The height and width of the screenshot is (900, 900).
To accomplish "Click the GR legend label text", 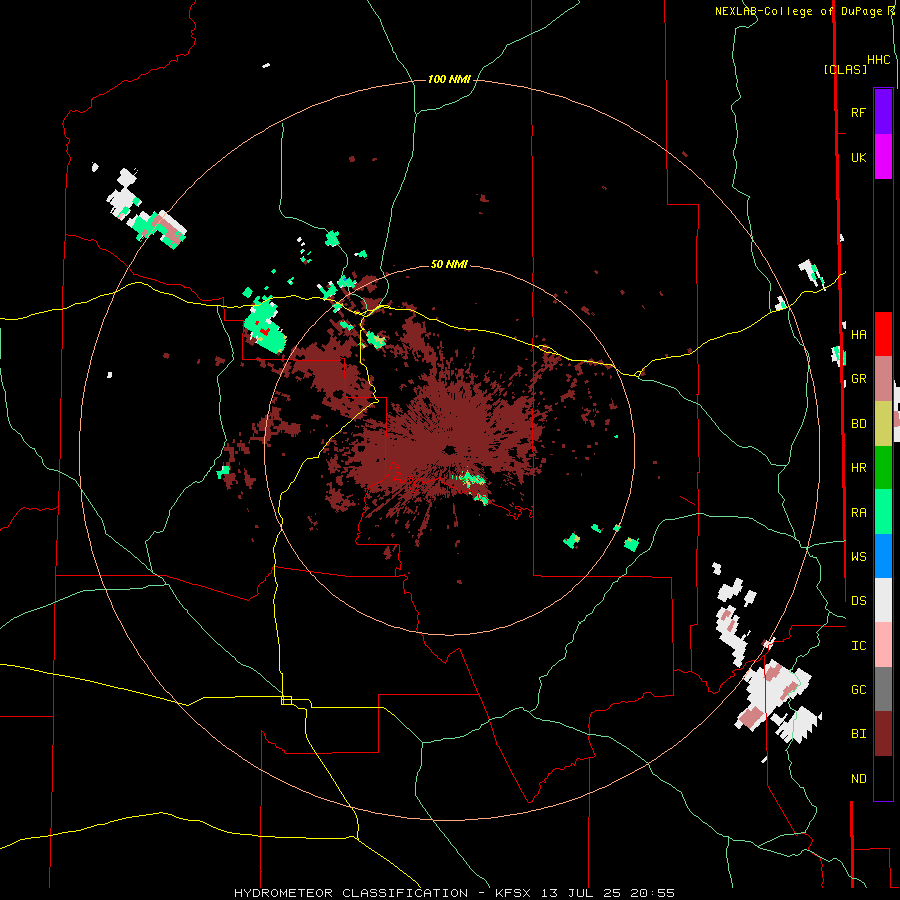I will click(858, 379).
